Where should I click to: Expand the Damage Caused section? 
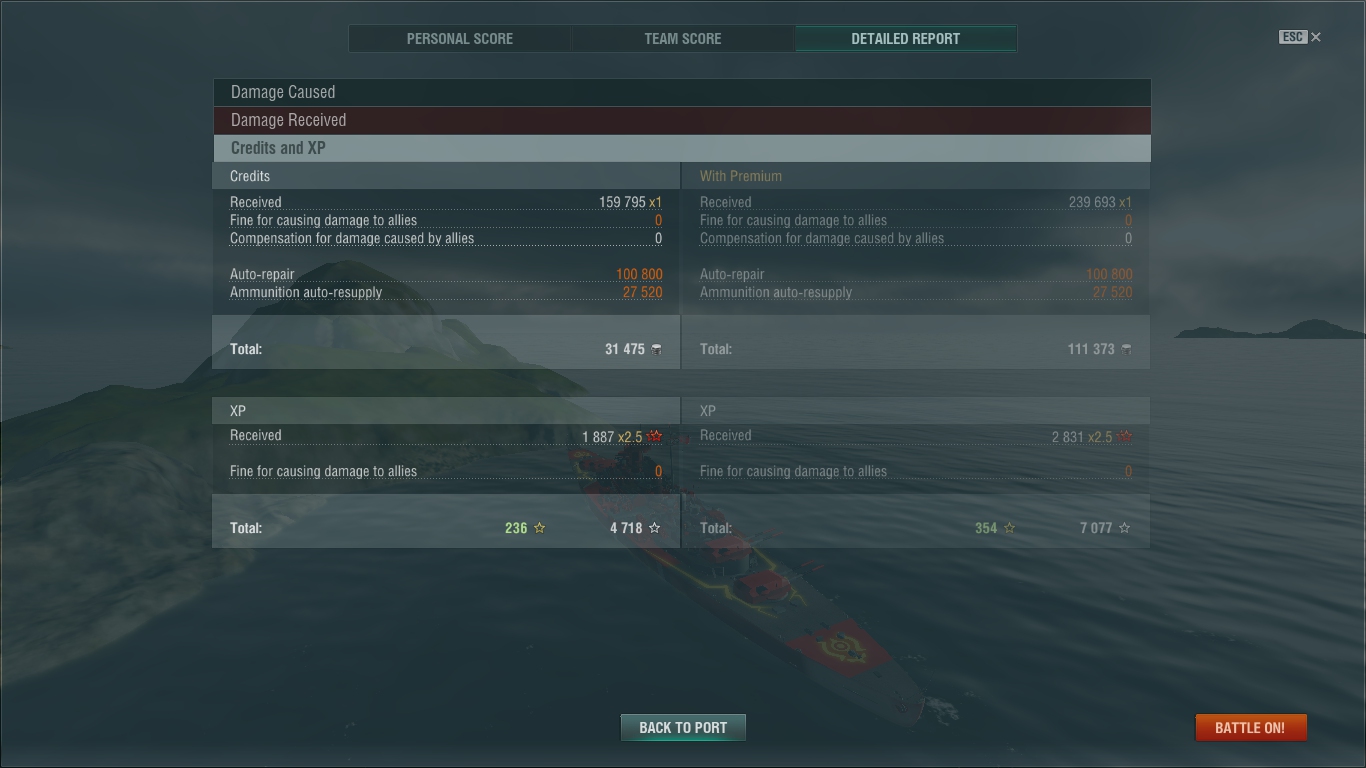pos(682,92)
